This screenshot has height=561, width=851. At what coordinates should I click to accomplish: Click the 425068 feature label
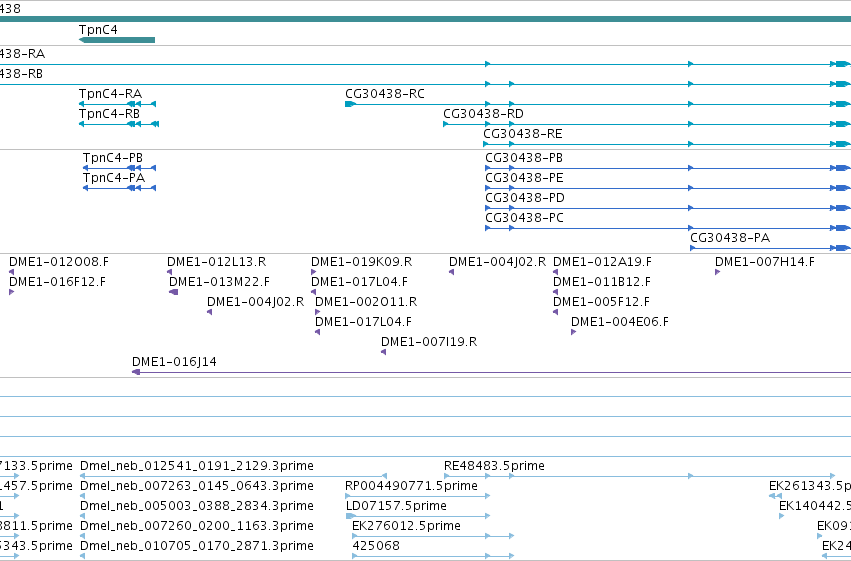tap(376, 546)
